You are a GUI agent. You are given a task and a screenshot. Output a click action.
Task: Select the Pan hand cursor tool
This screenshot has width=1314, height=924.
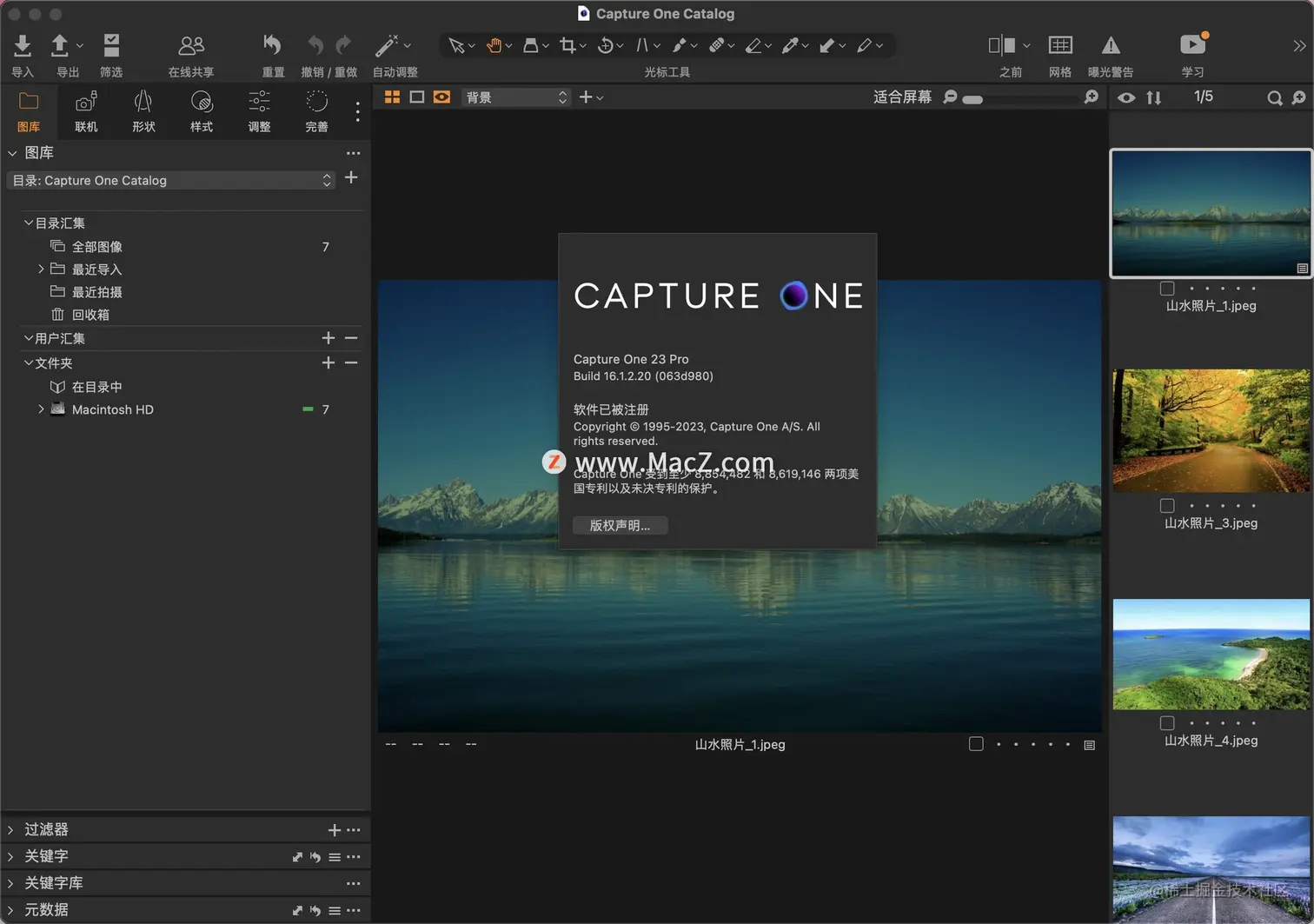pos(494,45)
